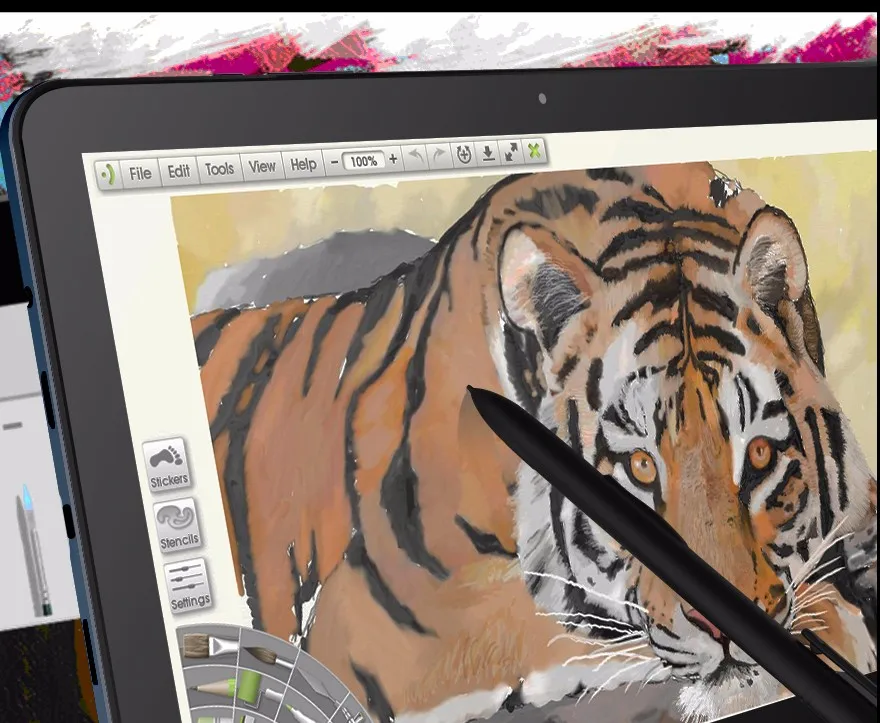Click the tablet's front camera dot
The width and height of the screenshot is (880, 723).
click(x=542, y=99)
